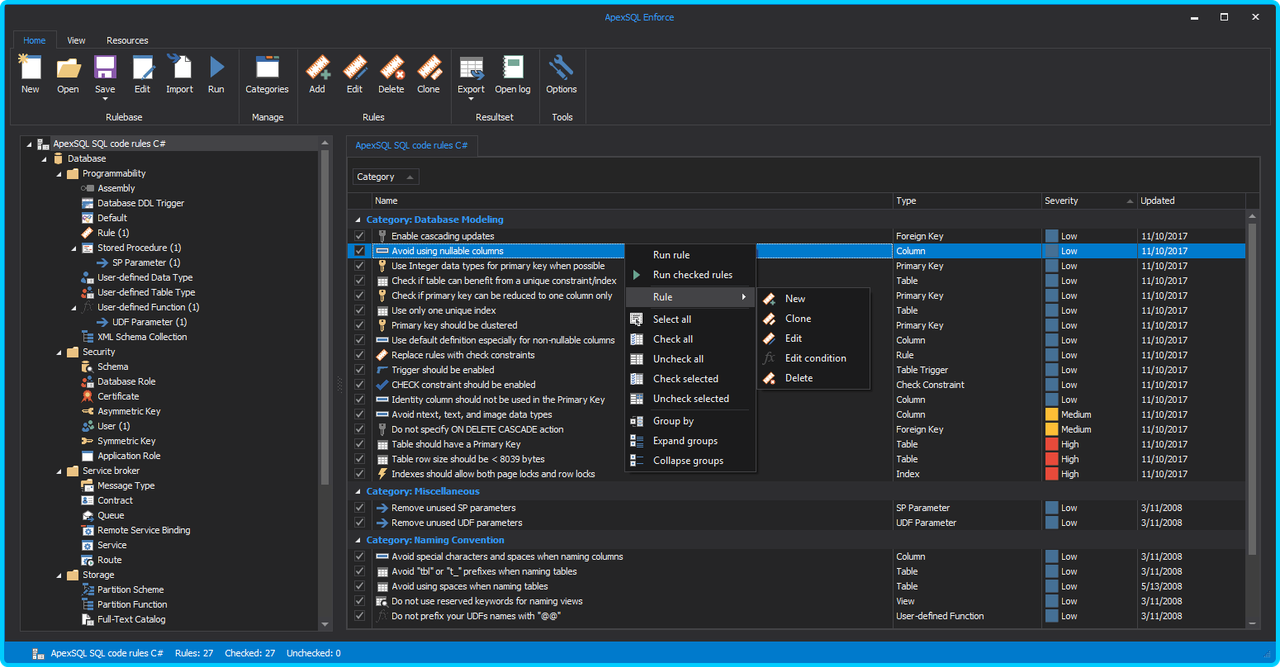
Task: Click Medium severity swatch for 'Avoid ntext' rule
Action: (x=1051, y=414)
